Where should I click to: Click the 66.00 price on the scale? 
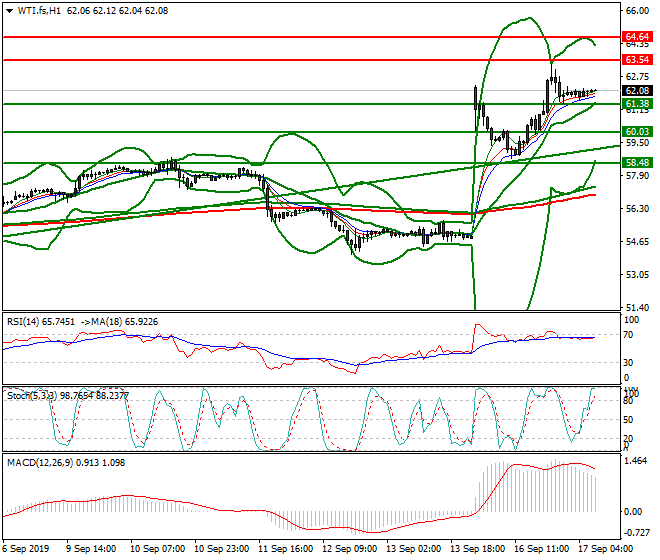tap(637, 11)
